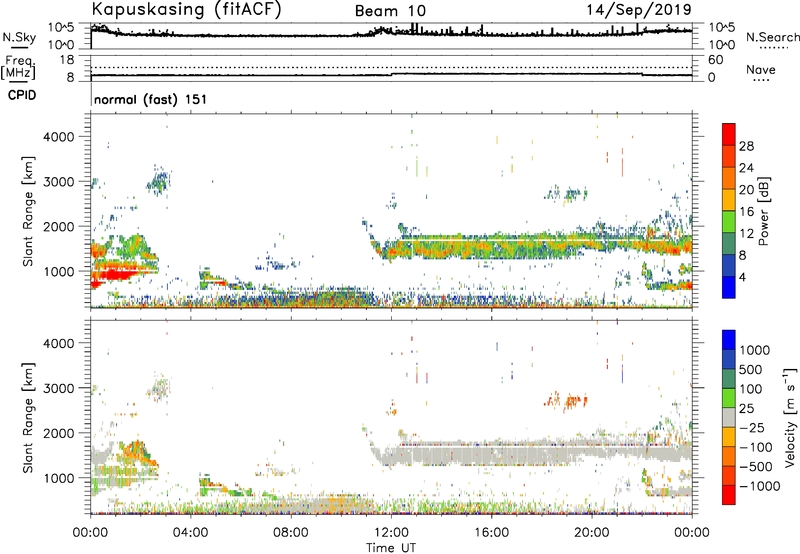Click the 1000 tick on velocity colorbar
Screen dimensions: 800x554
[x=755, y=350]
